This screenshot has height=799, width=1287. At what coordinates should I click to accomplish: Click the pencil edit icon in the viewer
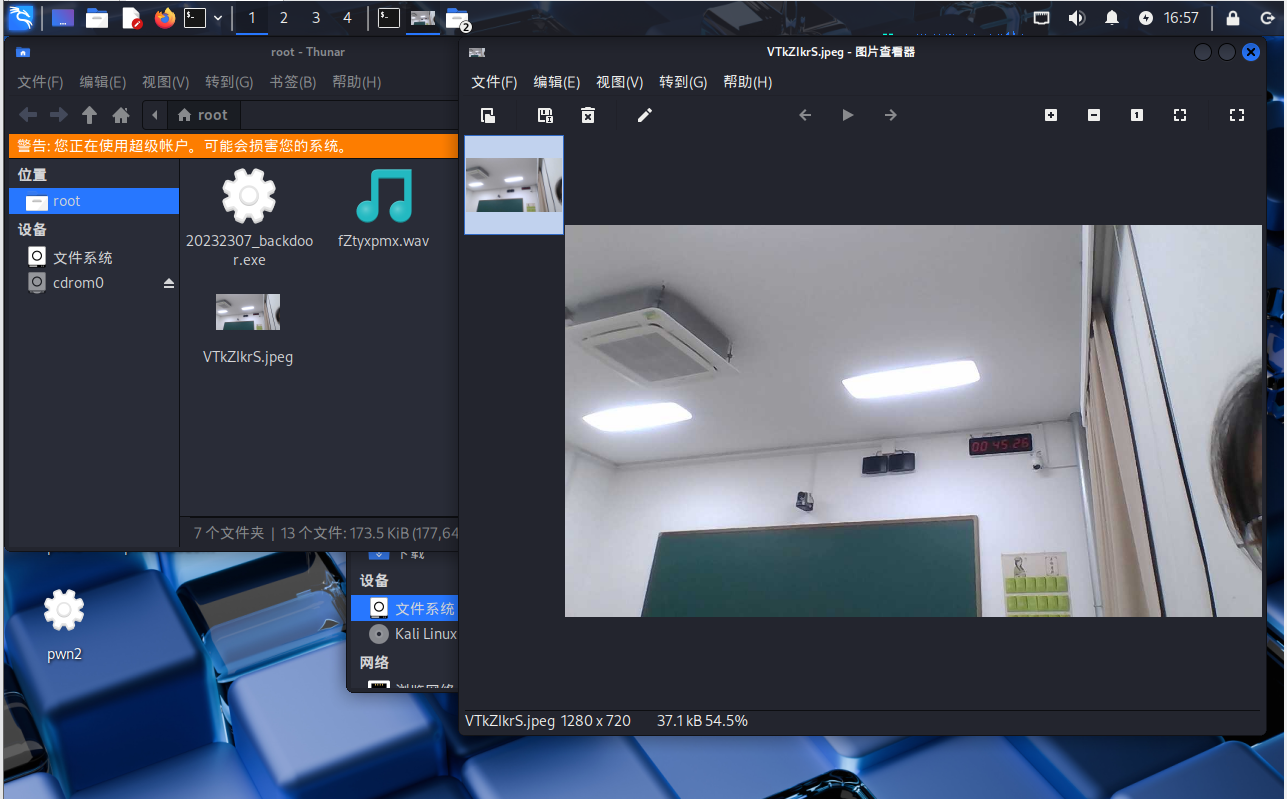645,115
